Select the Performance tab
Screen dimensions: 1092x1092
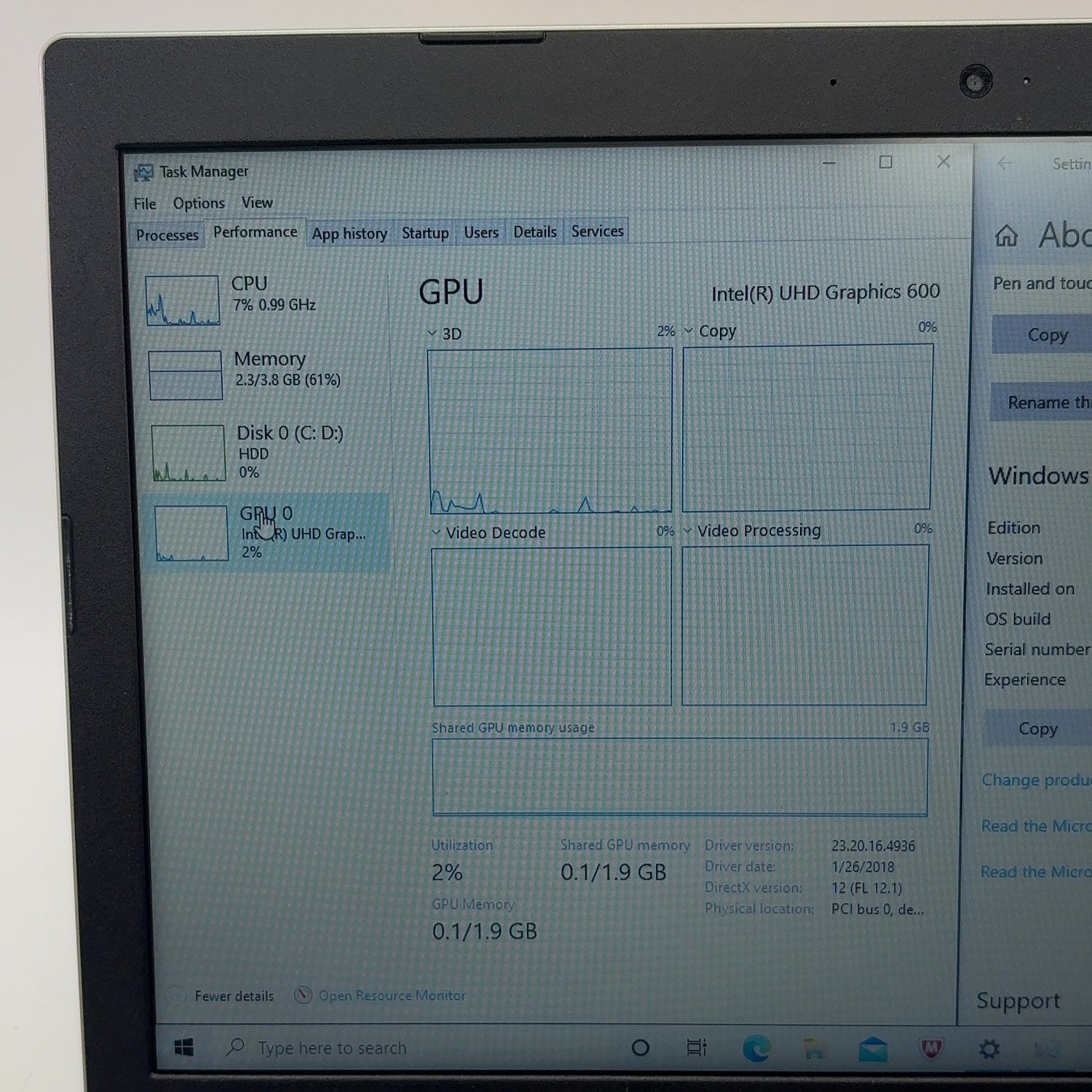pos(255,232)
